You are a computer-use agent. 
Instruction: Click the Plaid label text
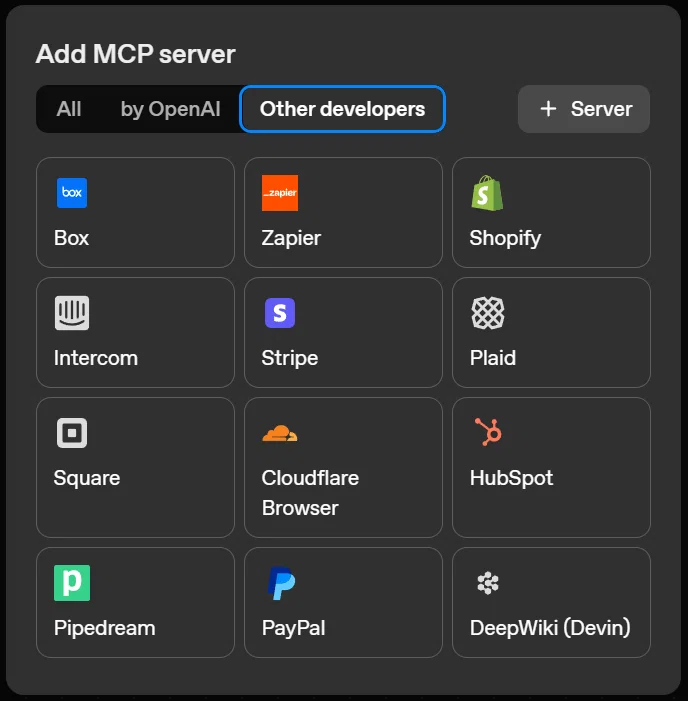(x=493, y=358)
